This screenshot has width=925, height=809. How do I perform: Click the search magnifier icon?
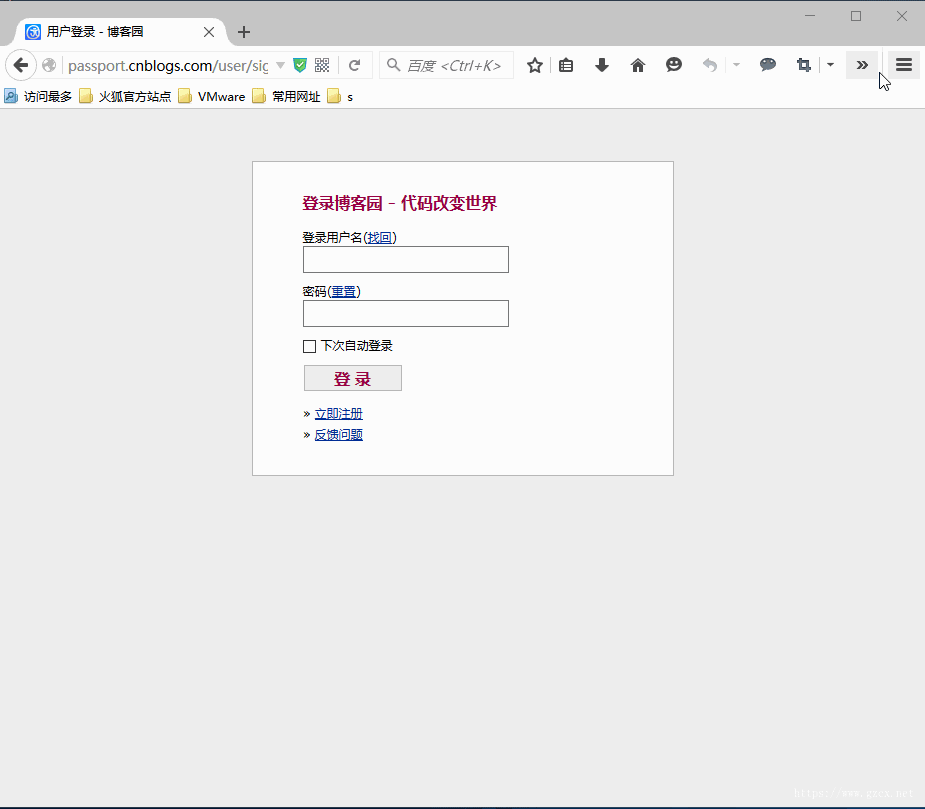click(x=393, y=65)
